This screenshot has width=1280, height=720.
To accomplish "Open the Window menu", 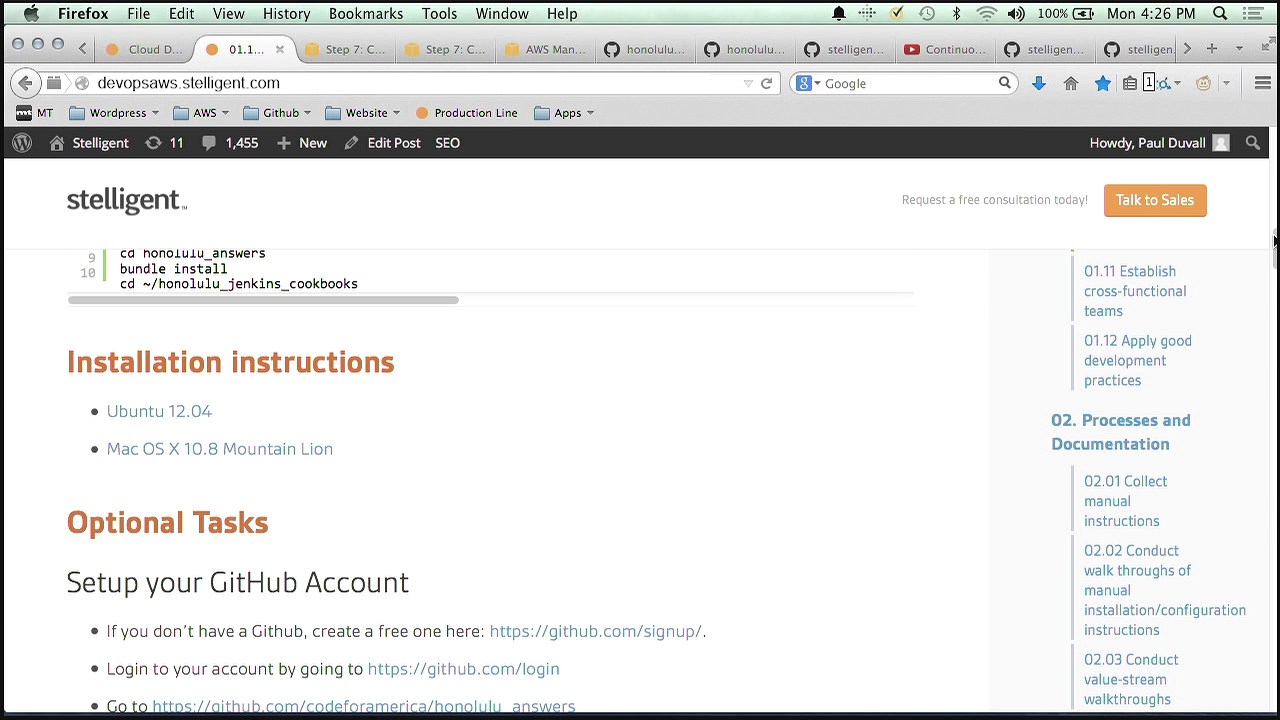I will tap(502, 14).
